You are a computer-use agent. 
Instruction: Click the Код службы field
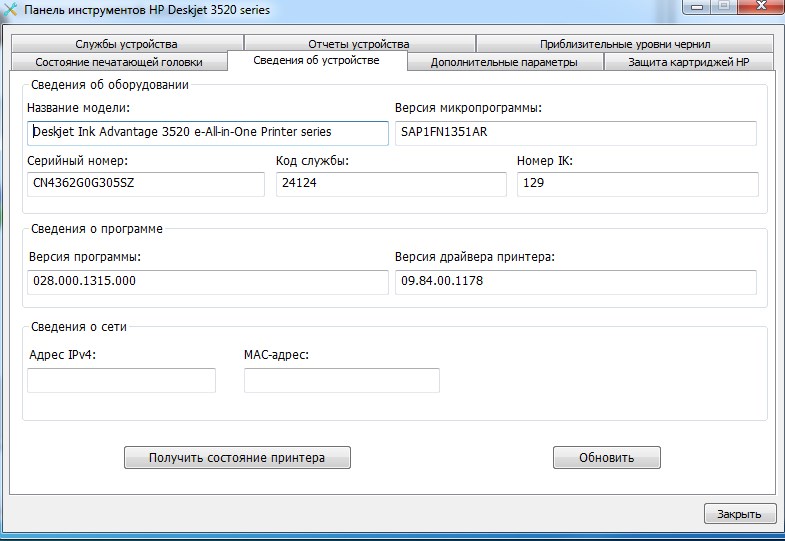391,184
